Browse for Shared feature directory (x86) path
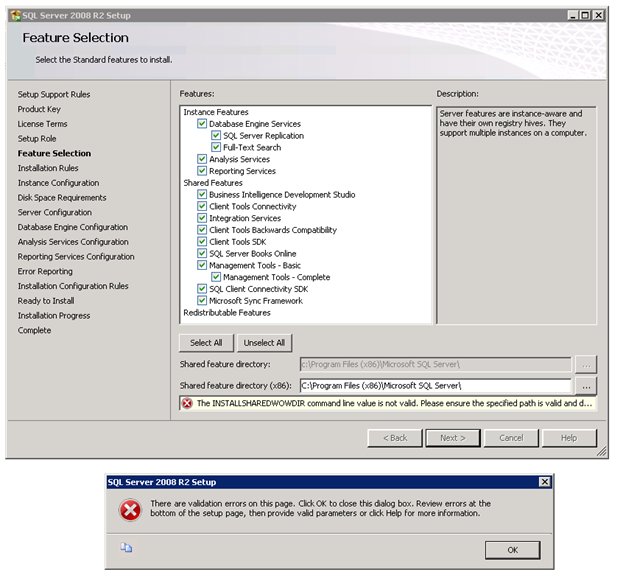The image size is (625, 588). (586, 386)
